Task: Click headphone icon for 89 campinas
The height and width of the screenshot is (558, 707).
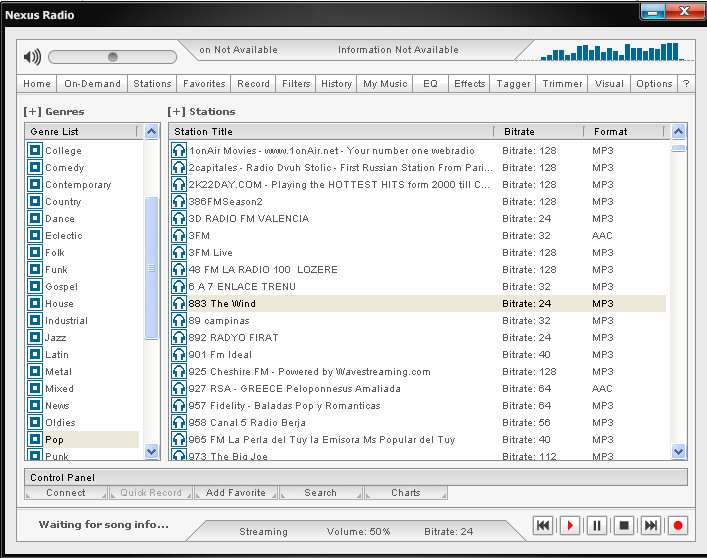Action: (x=179, y=320)
